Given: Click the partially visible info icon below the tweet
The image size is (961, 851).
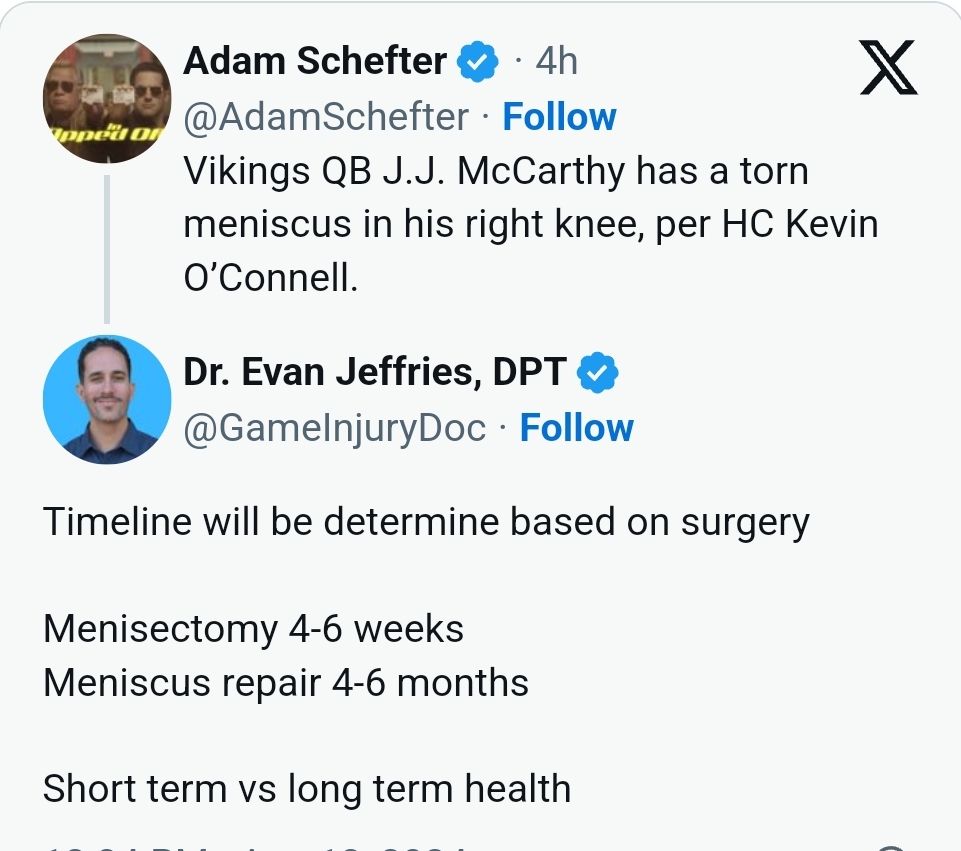Looking at the screenshot, I should point(893,848).
